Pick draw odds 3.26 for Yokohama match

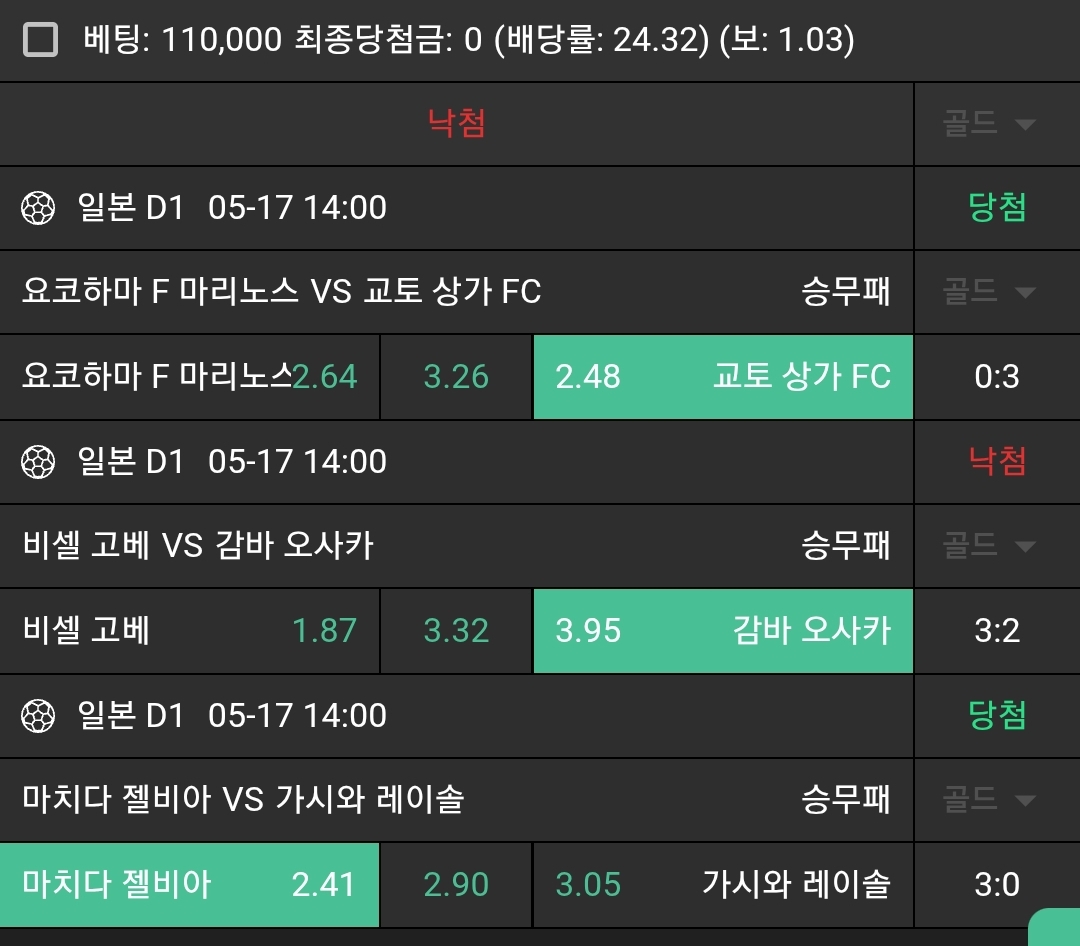(x=456, y=377)
